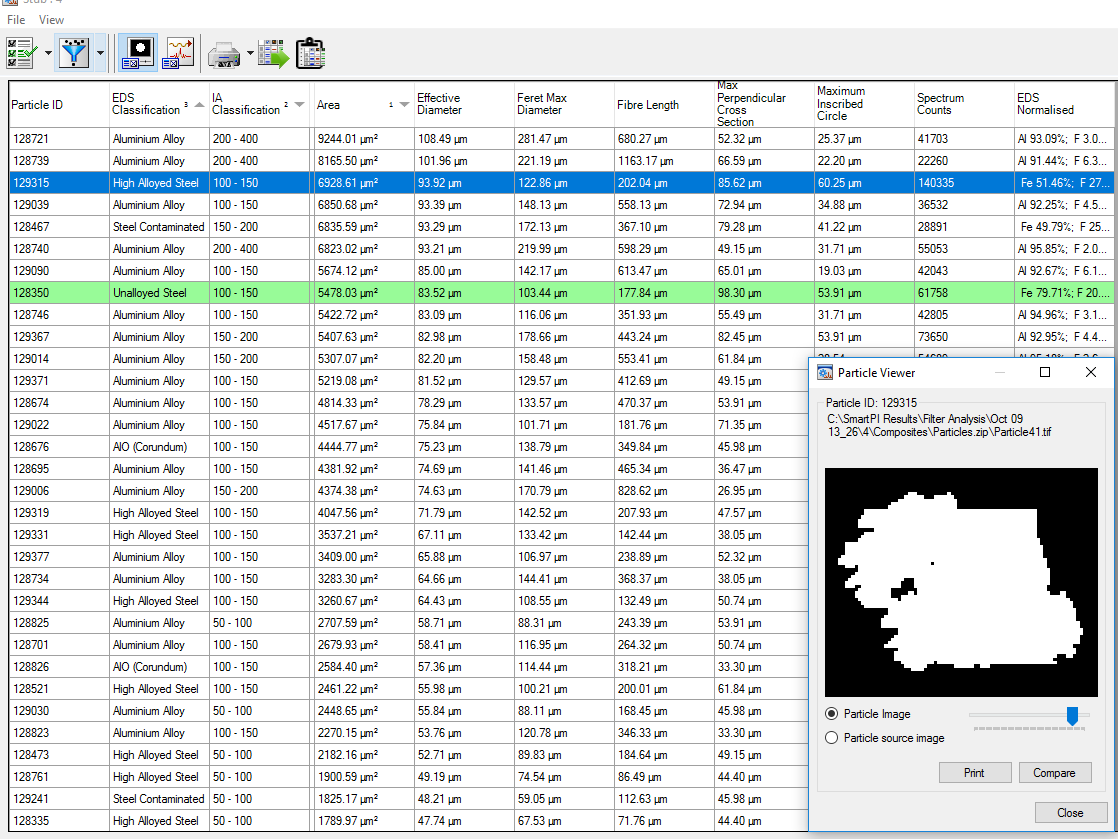Open the File menu

16,20
